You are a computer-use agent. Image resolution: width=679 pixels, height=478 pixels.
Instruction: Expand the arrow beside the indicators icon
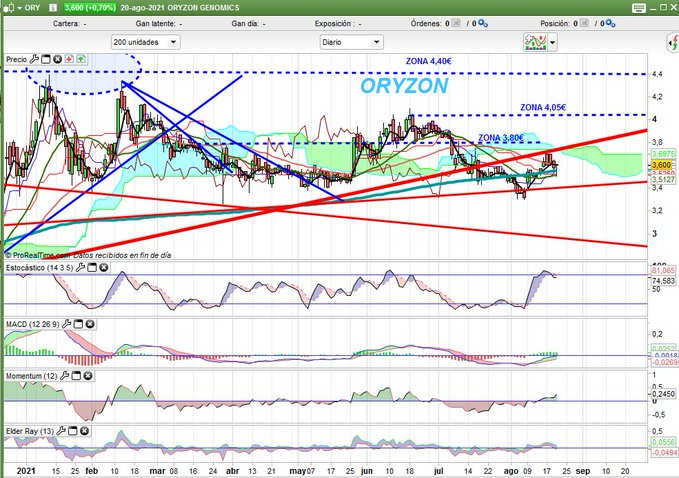coord(552,42)
